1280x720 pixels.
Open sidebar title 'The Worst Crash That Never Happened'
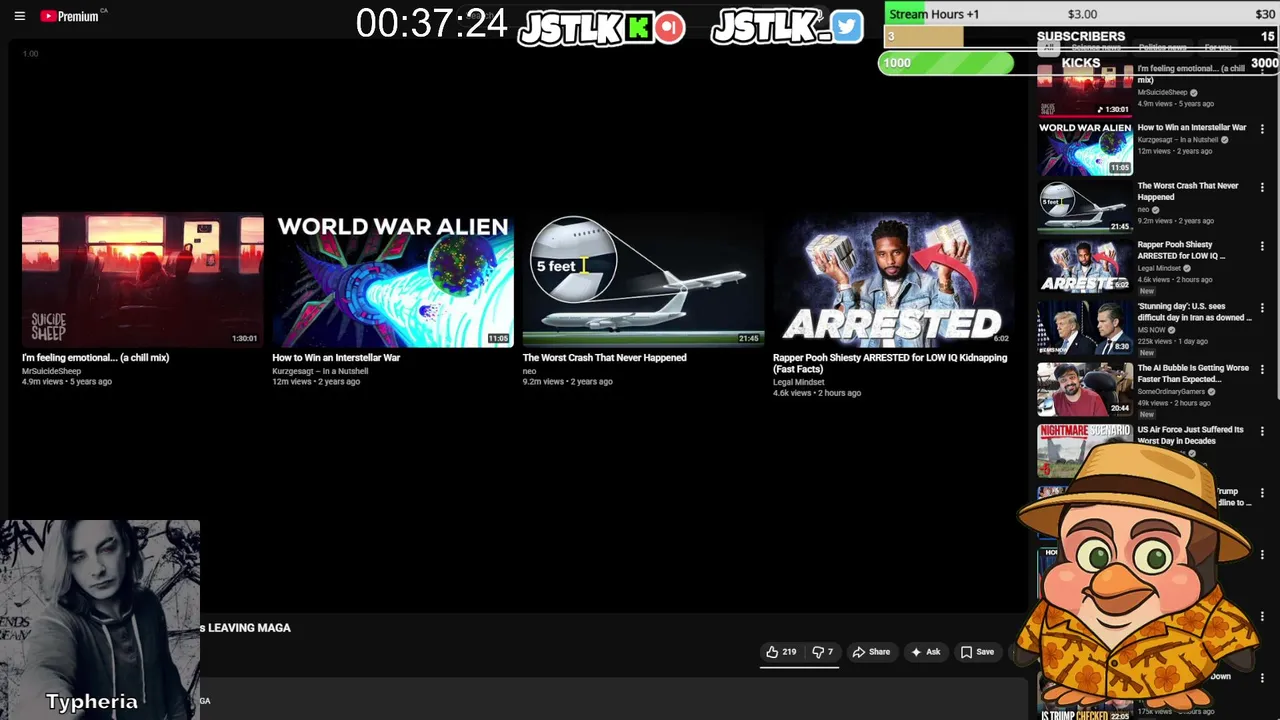pos(1187,191)
